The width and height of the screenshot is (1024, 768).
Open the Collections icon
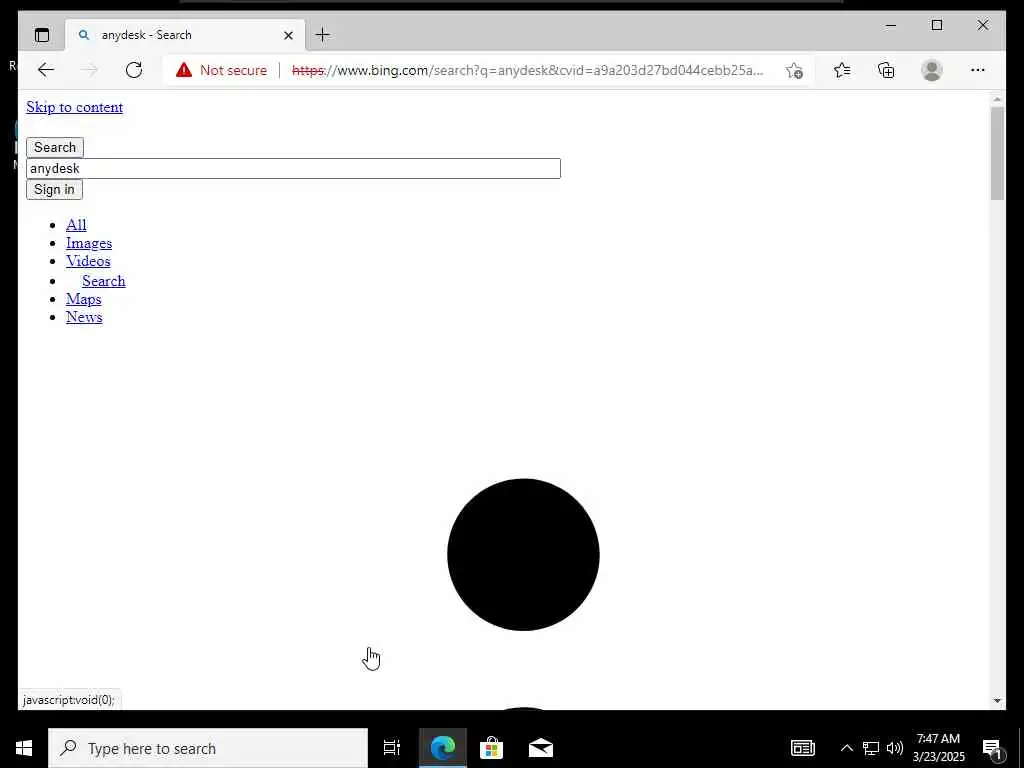(886, 70)
